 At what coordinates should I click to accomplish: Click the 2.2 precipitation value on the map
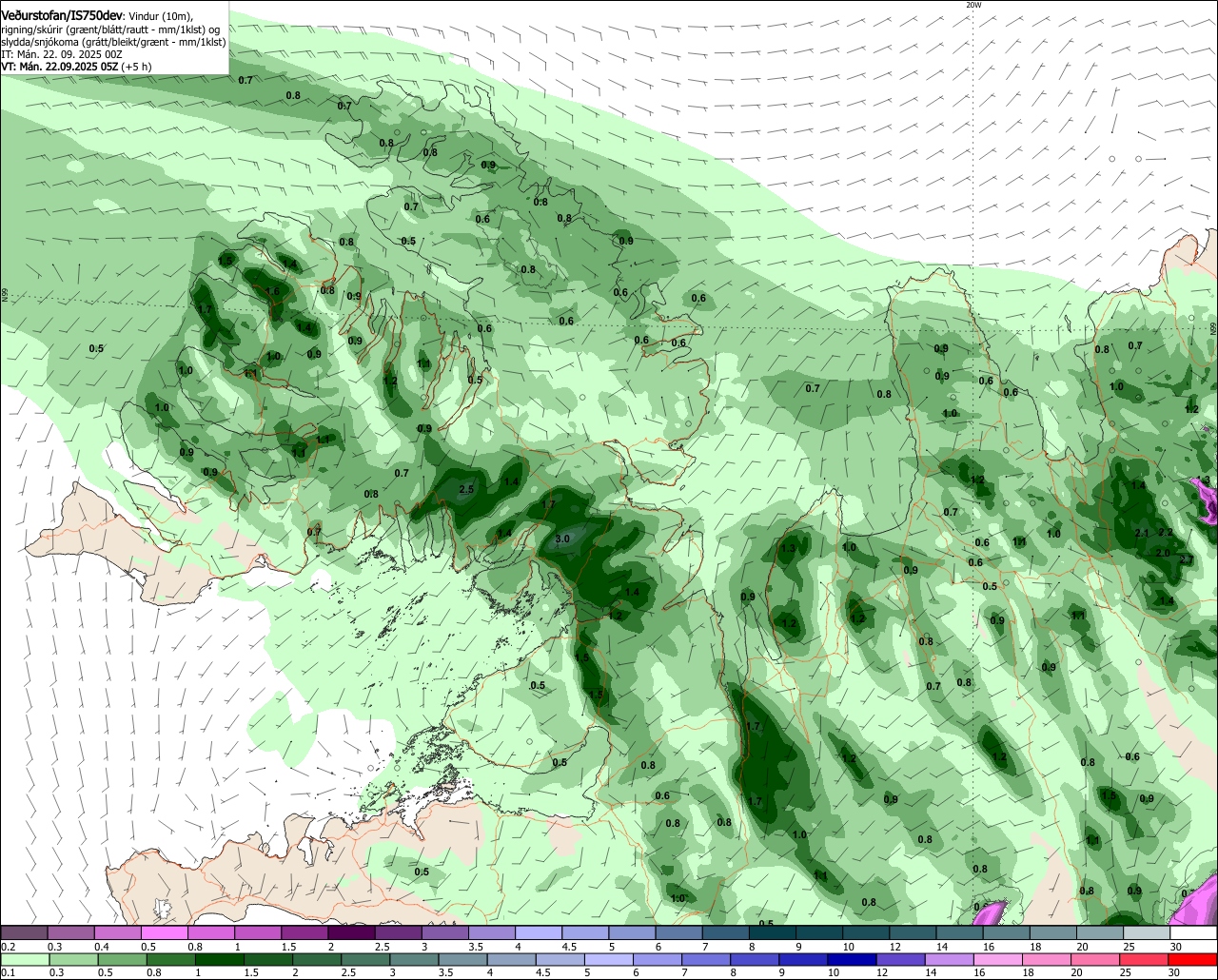[x=1167, y=533]
